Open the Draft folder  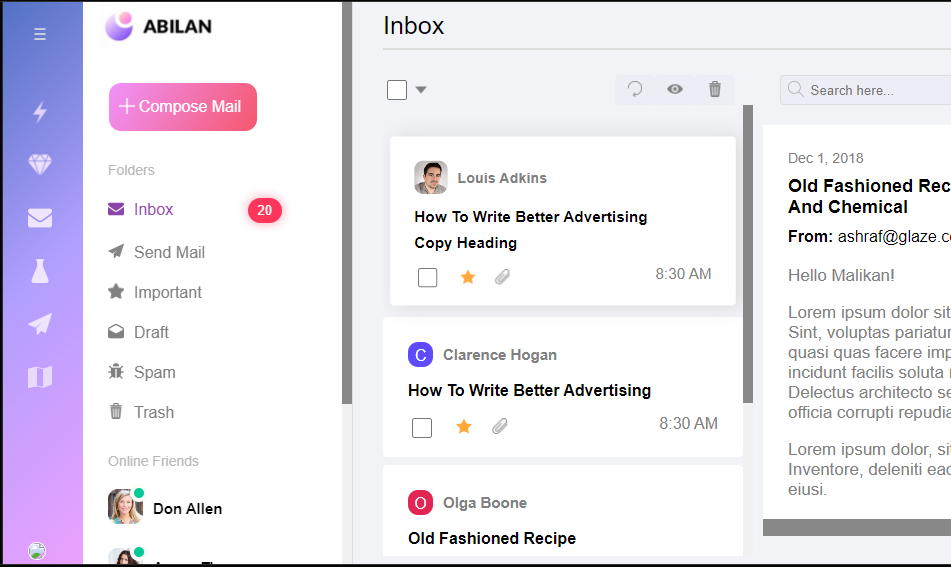138,332
